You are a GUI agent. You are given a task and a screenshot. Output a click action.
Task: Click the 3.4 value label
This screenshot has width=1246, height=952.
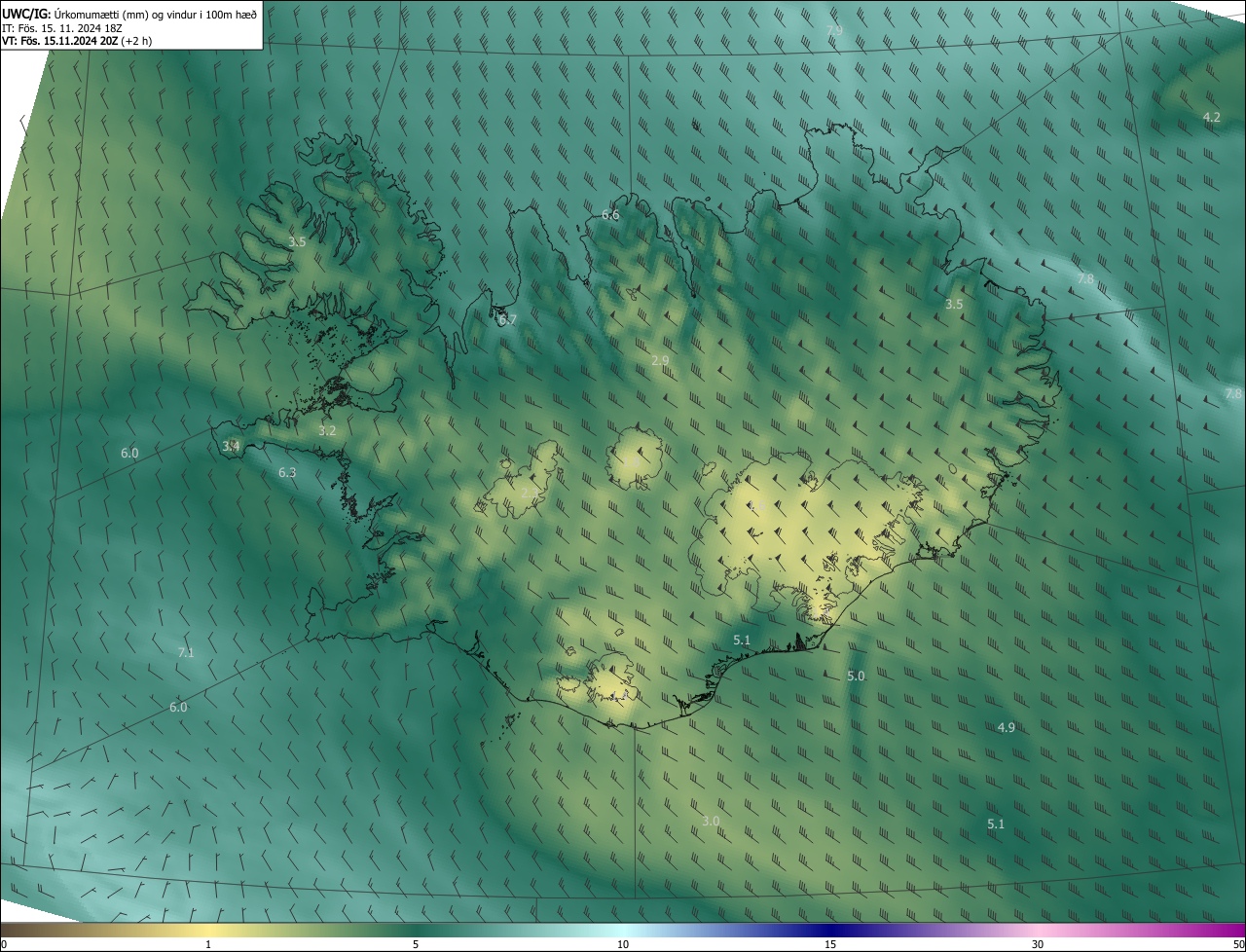(x=231, y=446)
